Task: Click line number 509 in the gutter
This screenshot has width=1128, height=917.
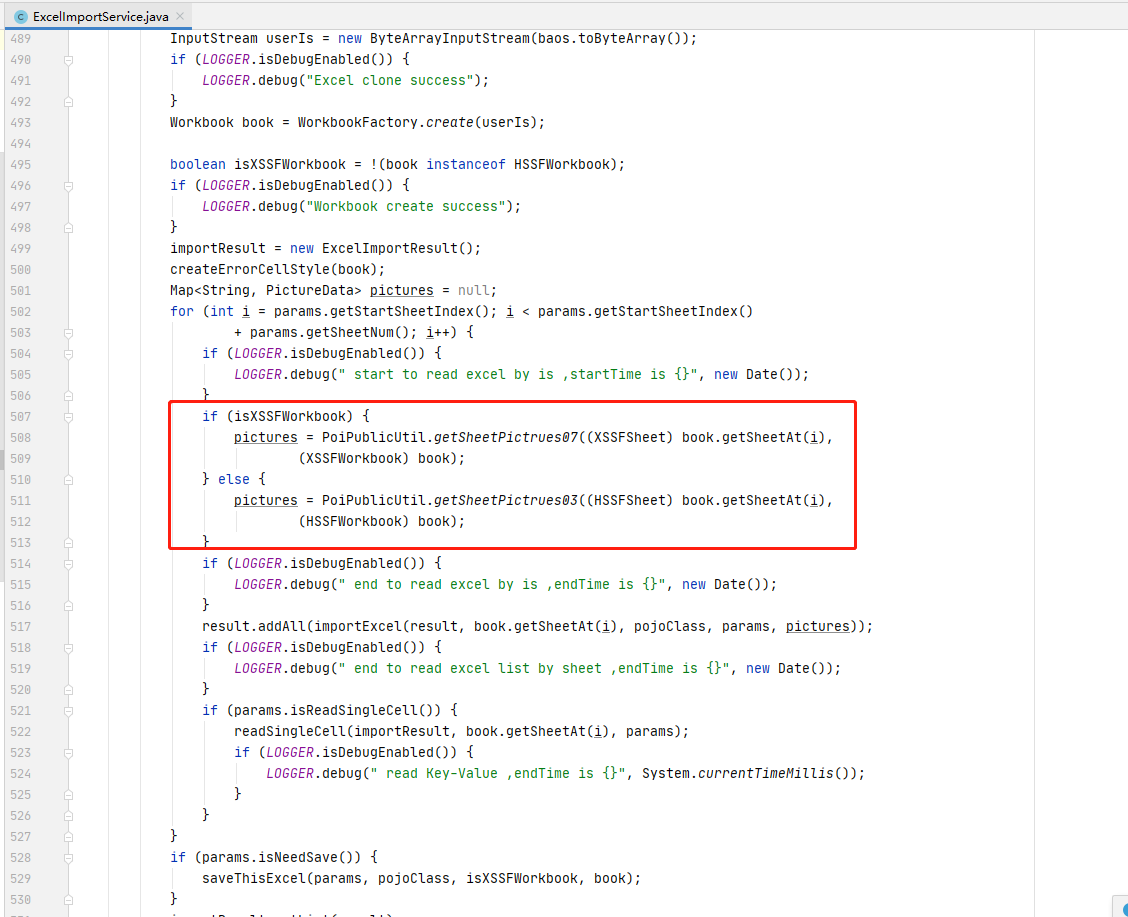Action: click(21, 459)
